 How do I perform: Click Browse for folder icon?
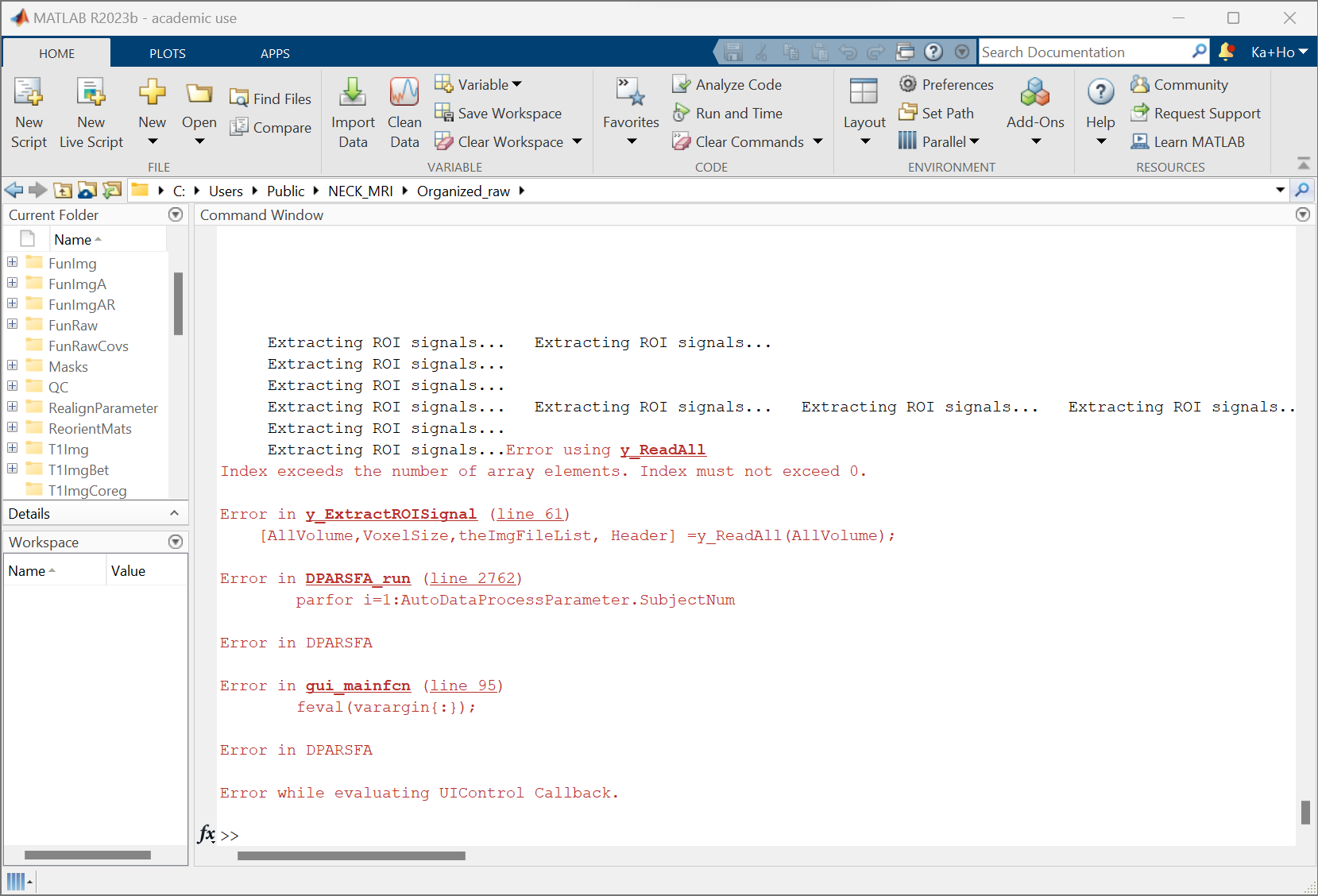click(x=87, y=190)
